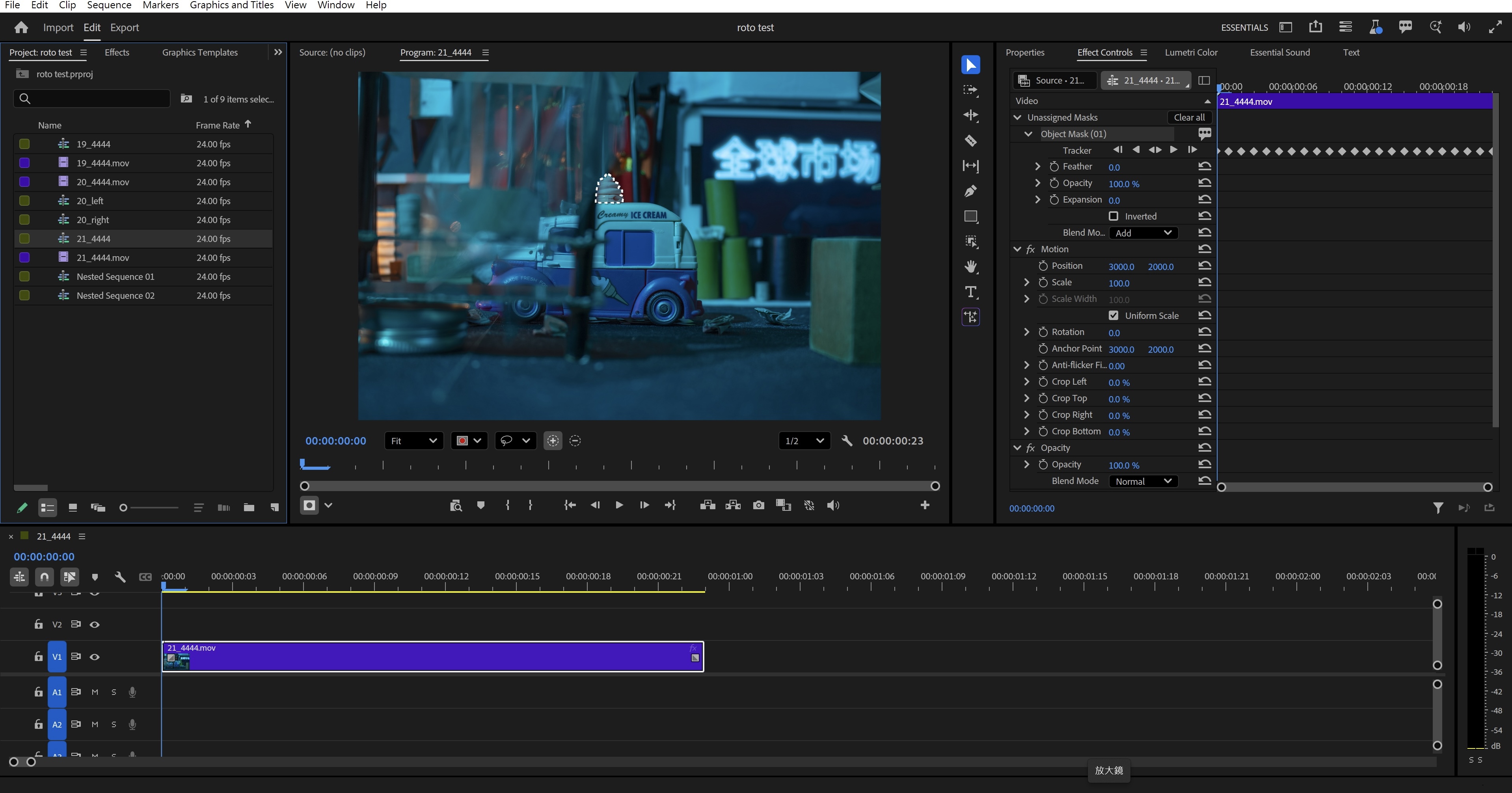Open the Sequence menu
1512x793 pixels.
coord(109,5)
